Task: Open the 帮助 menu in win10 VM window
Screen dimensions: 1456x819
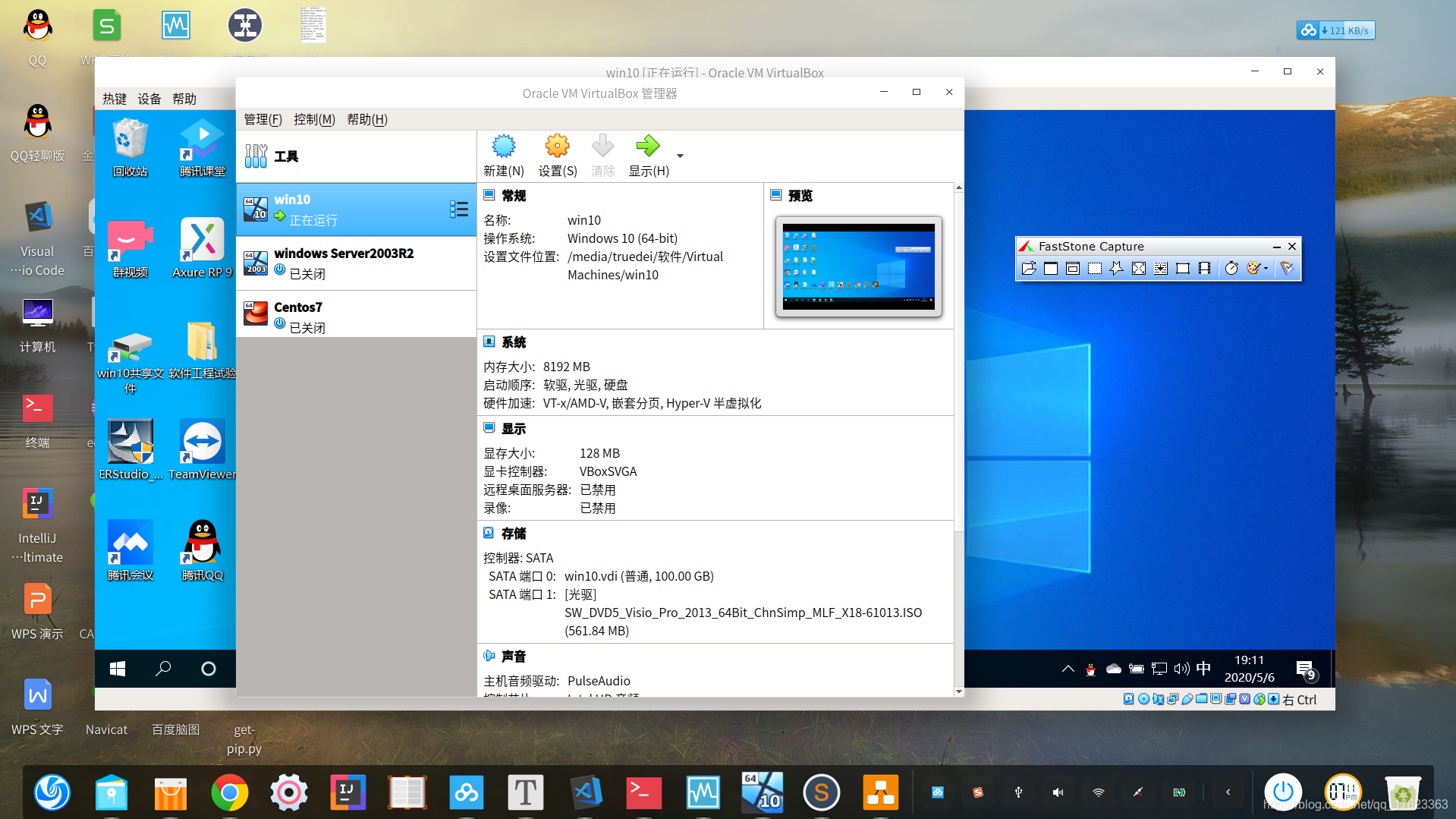Action: click(184, 99)
